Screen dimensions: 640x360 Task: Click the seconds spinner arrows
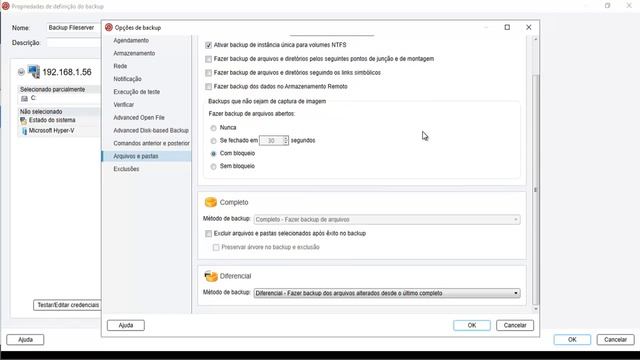pyautogui.click(x=286, y=140)
